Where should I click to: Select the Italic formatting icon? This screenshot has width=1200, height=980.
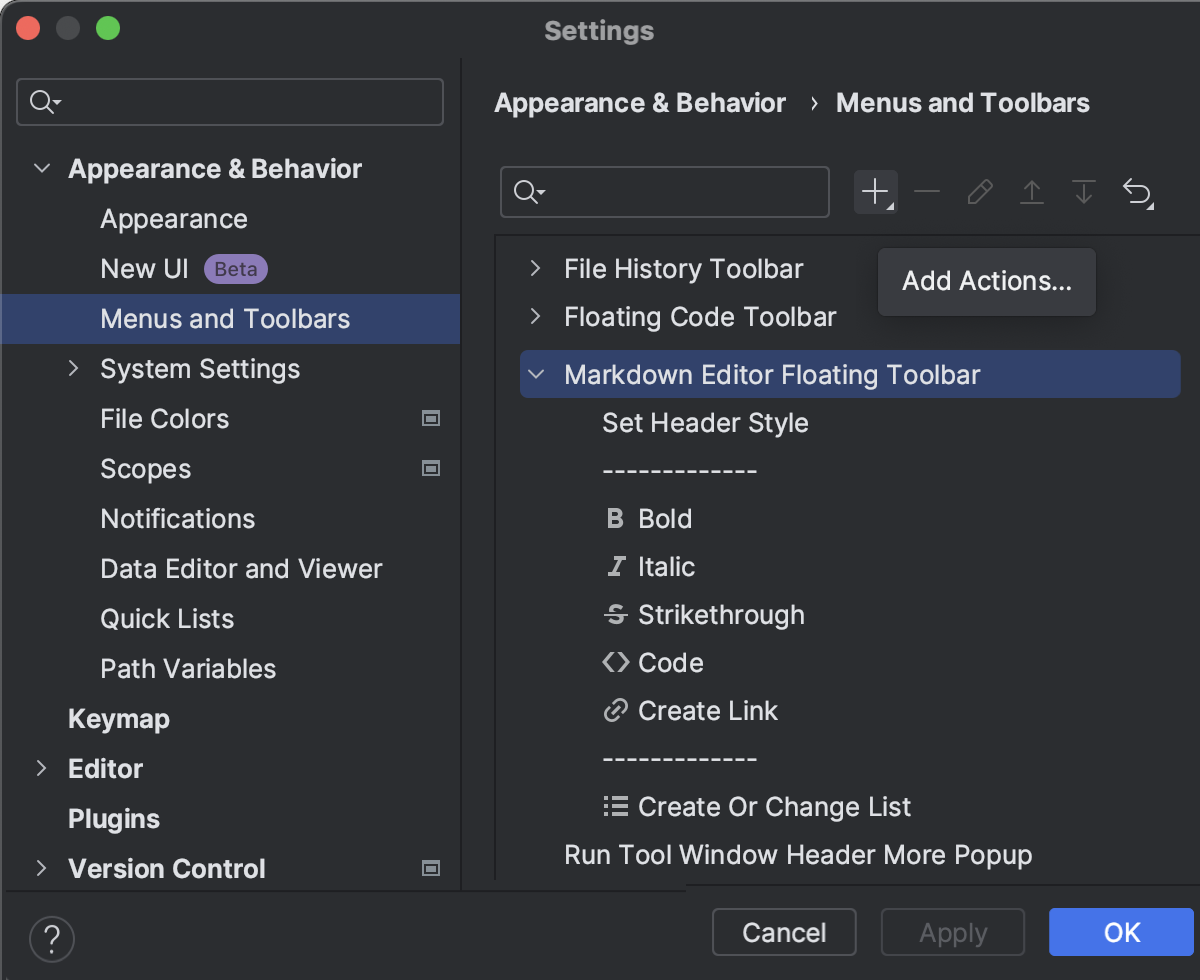614,566
